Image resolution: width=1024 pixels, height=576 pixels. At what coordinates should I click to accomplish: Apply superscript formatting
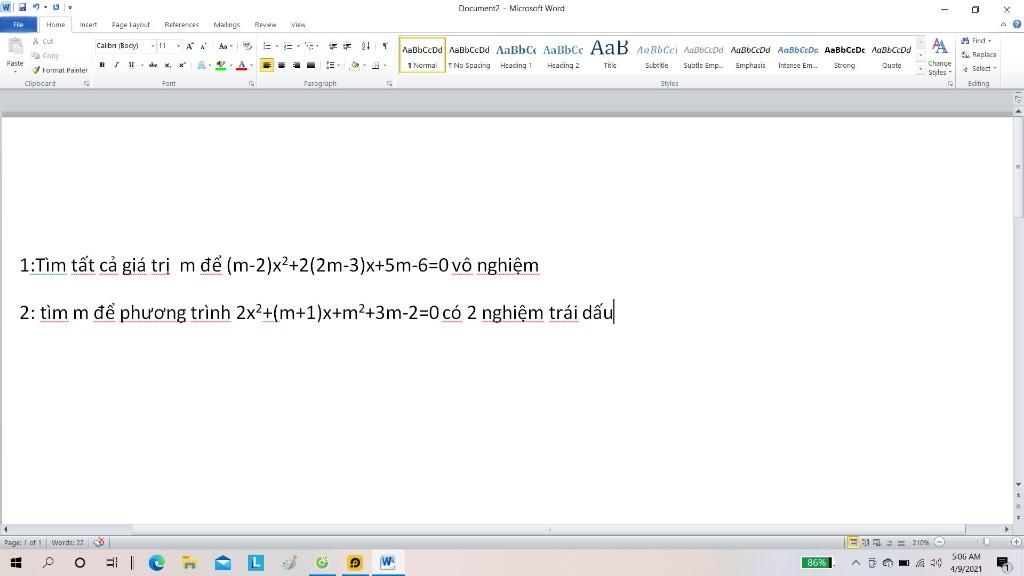pyautogui.click(x=182, y=65)
